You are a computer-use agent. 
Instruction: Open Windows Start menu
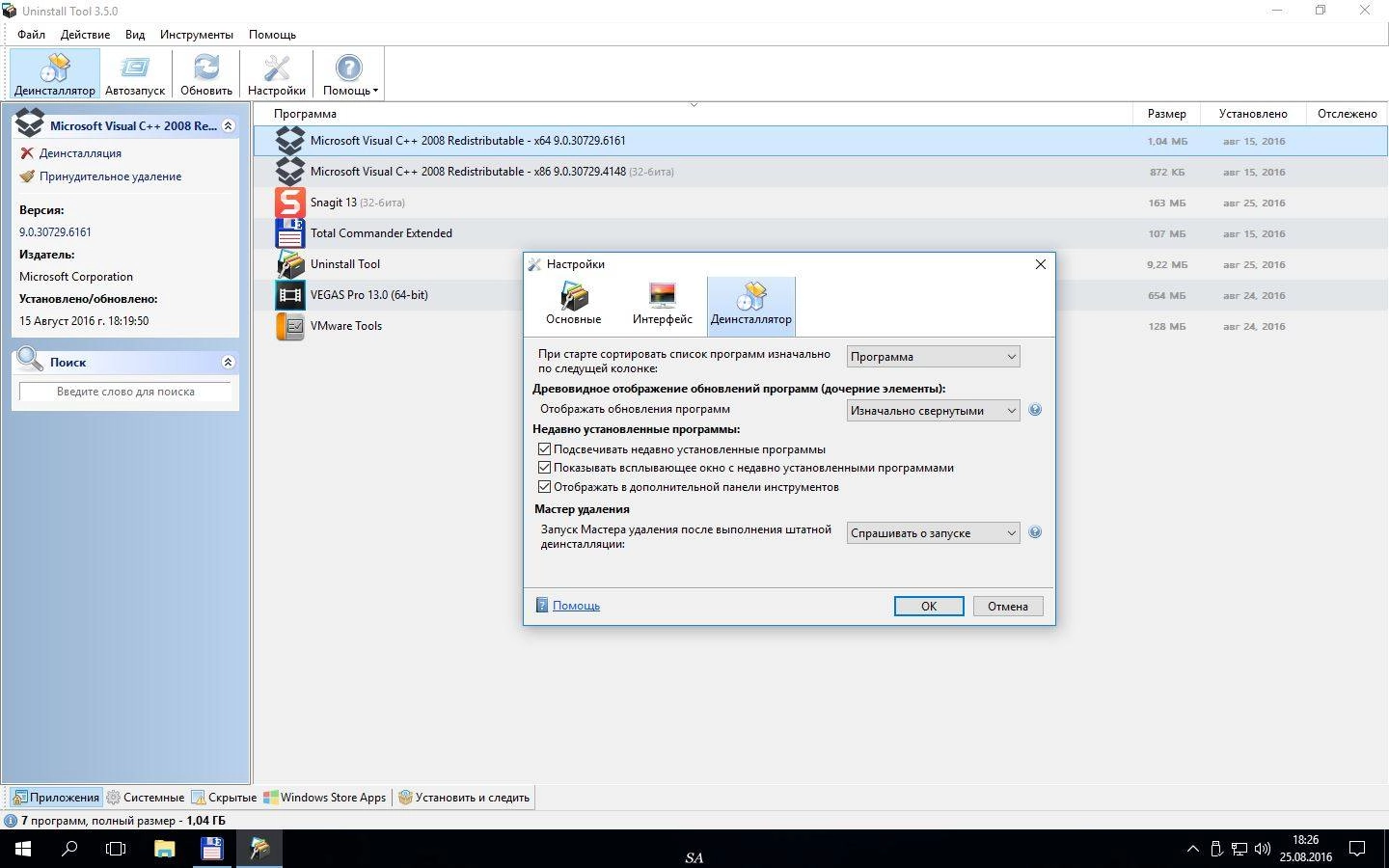[x=23, y=849]
